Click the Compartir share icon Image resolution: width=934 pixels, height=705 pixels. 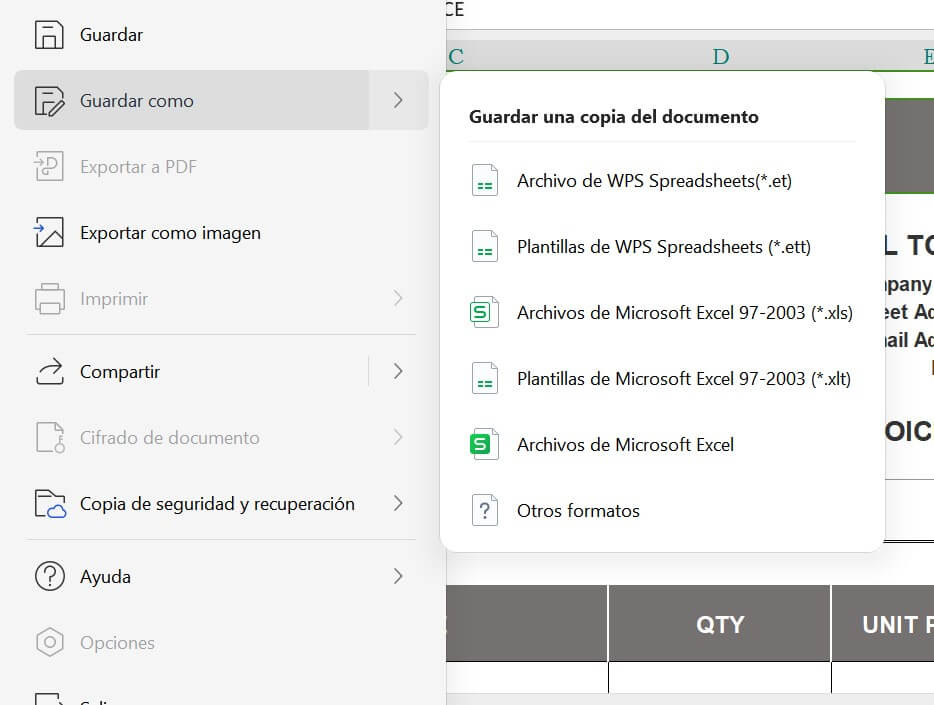(48, 371)
